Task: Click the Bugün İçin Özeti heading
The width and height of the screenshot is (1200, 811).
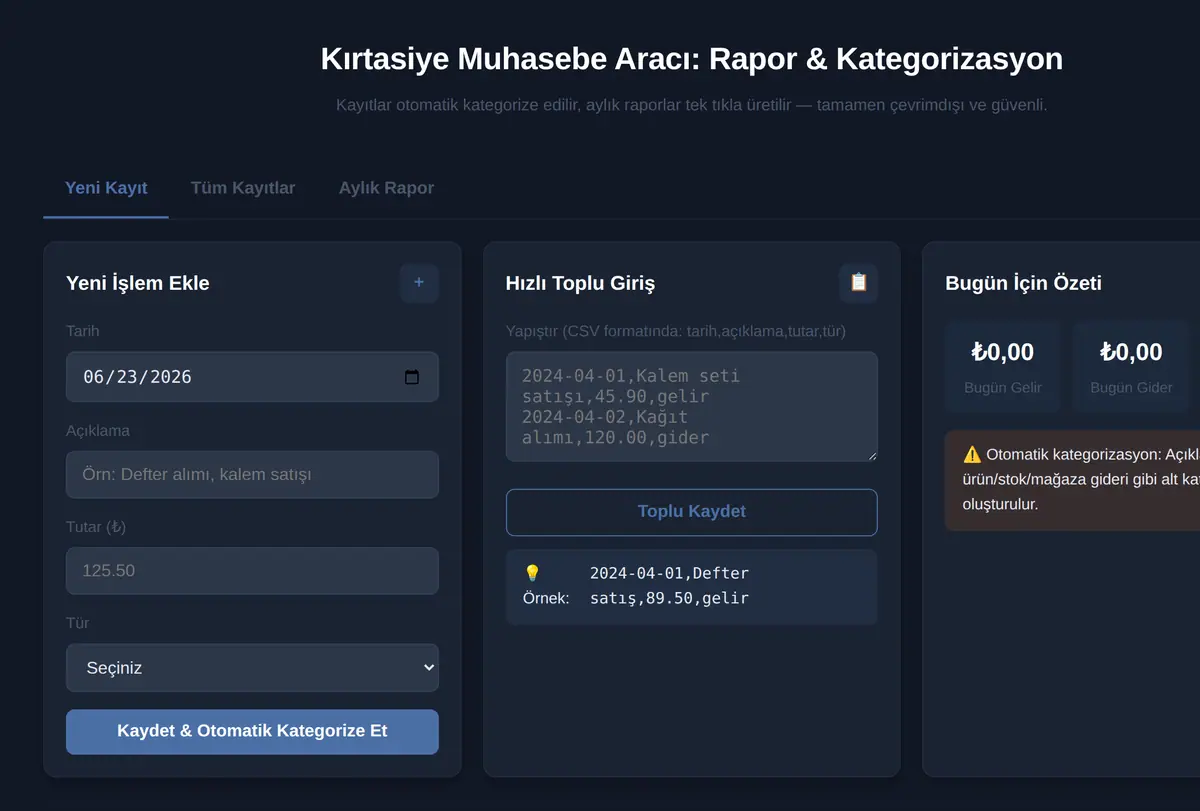Action: (1023, 283)
